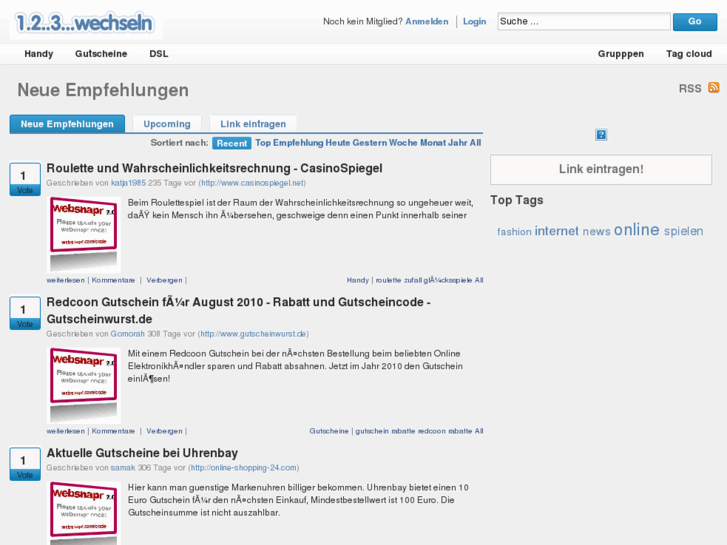Sort by Recent
This screenshot has height=545, width=727.
click(232, 143)
